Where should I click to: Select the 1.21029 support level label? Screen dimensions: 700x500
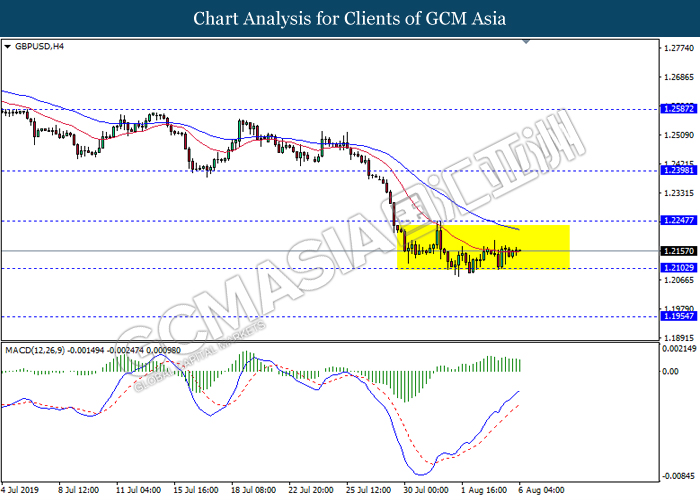(x=679, y=268)
